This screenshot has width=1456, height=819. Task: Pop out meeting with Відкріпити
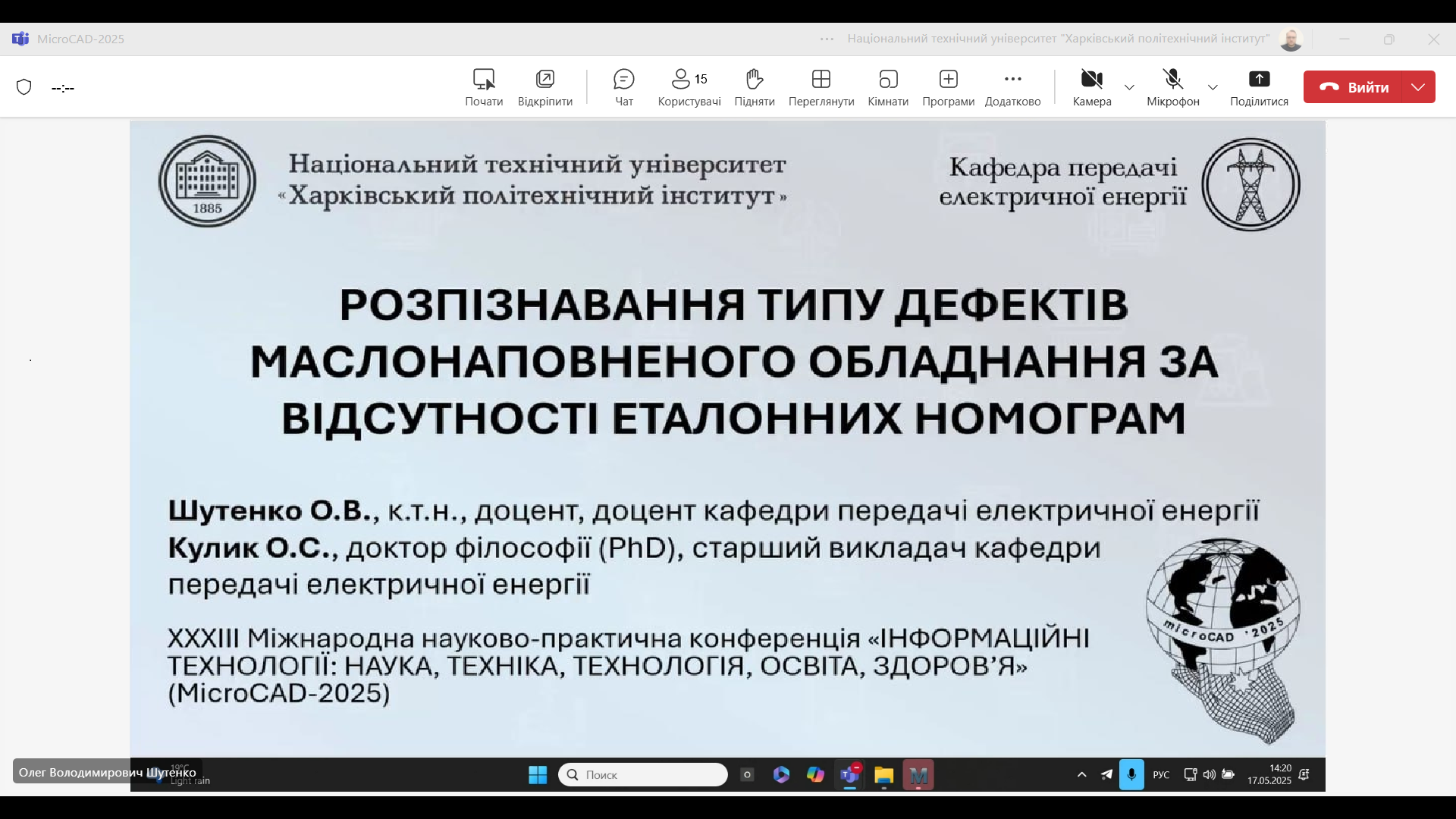point(544,87)
